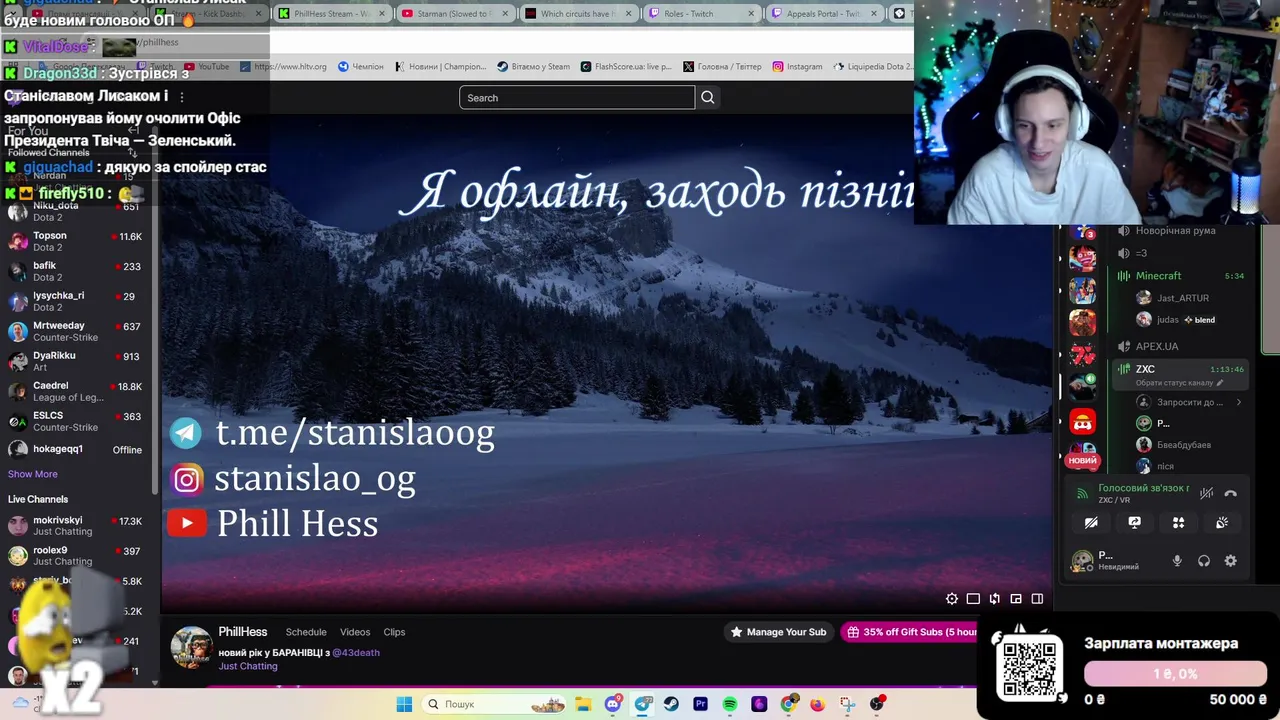Image resolution: width=1280 pixels, height=720 pixels.
Task: Open Caedrel channel in sidebar
Action: 76,391
